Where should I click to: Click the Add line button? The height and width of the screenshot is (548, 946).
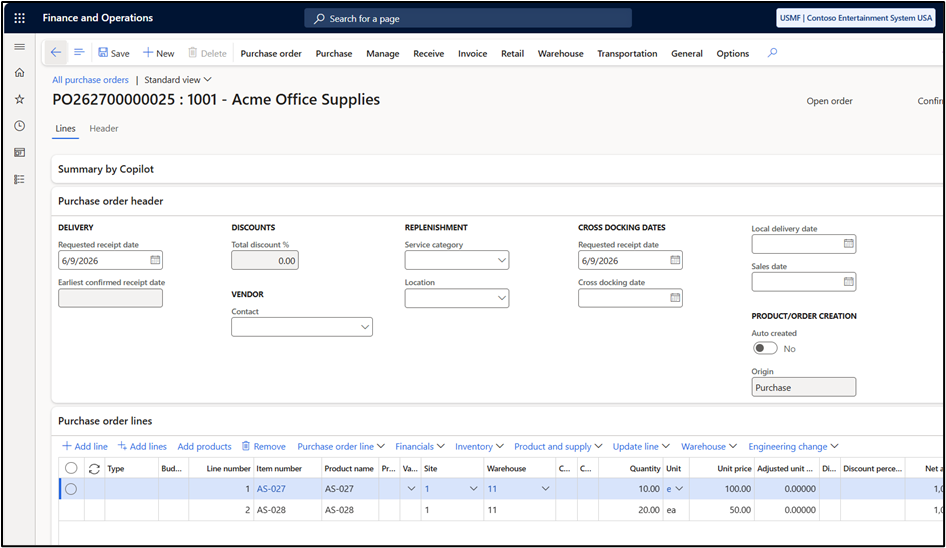point(85,447)
